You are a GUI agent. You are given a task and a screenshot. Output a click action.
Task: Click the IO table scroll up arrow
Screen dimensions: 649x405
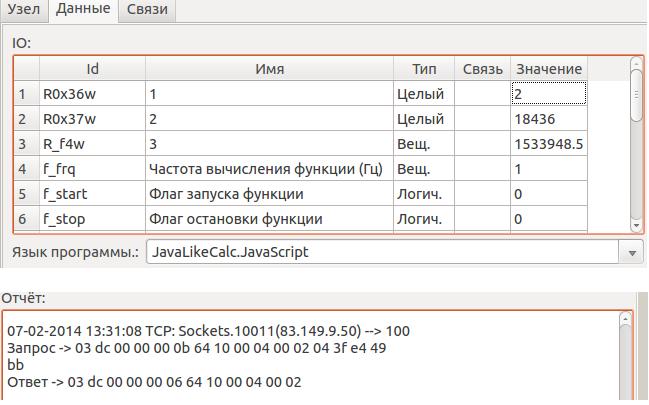click(x=637, y=65)
